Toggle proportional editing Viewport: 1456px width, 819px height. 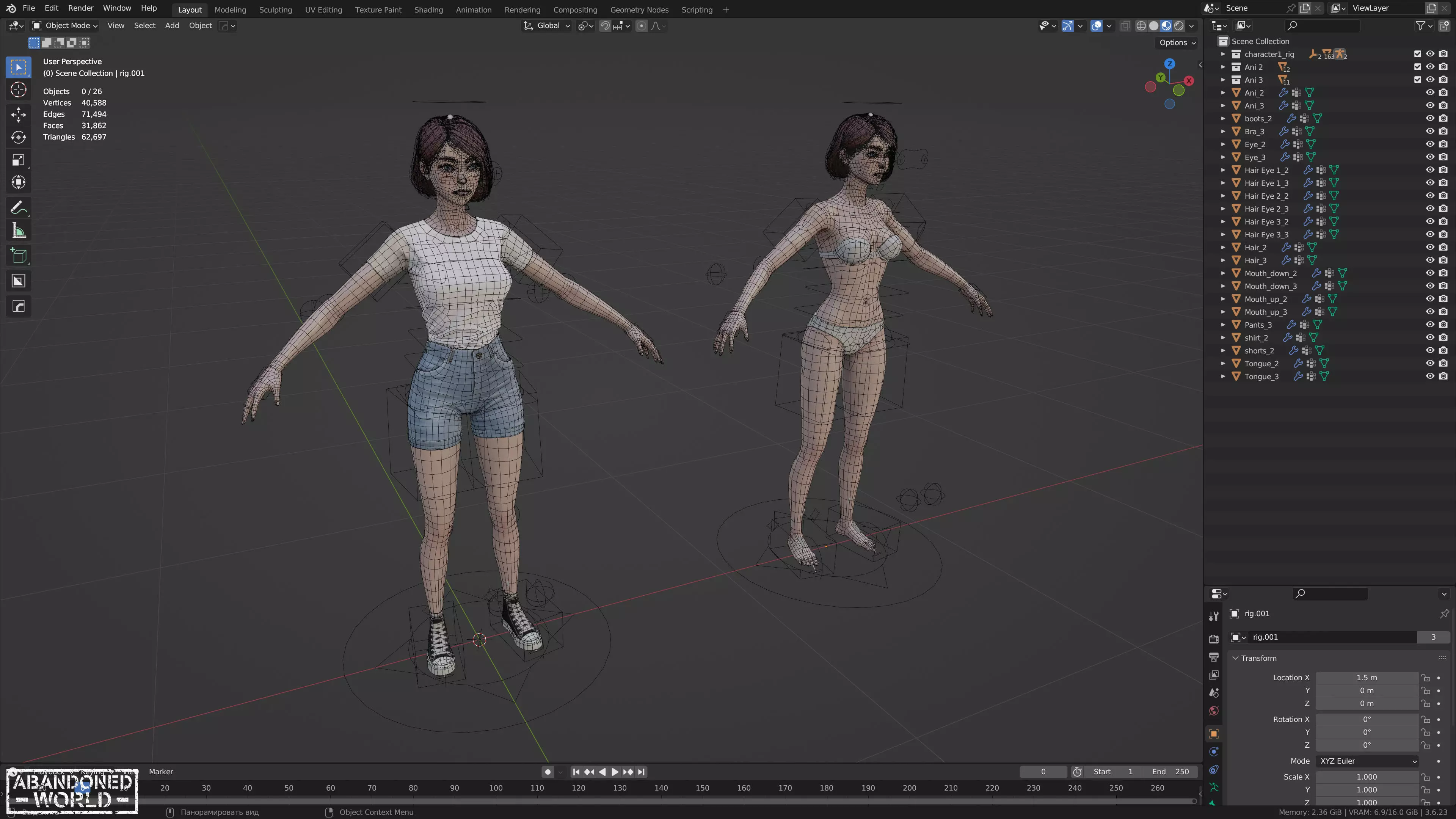point(642,25)
